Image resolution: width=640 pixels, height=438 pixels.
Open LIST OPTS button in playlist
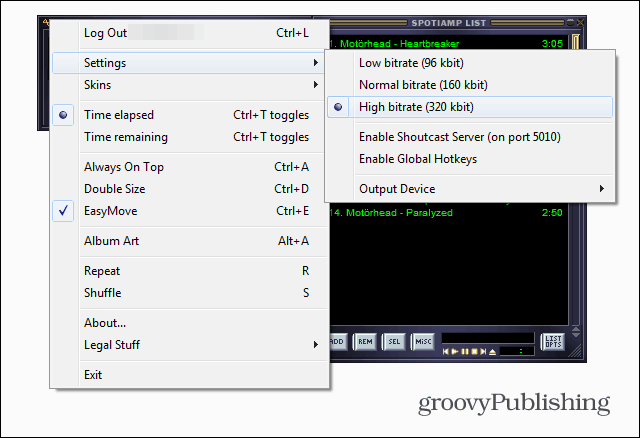tap(553, 341)
